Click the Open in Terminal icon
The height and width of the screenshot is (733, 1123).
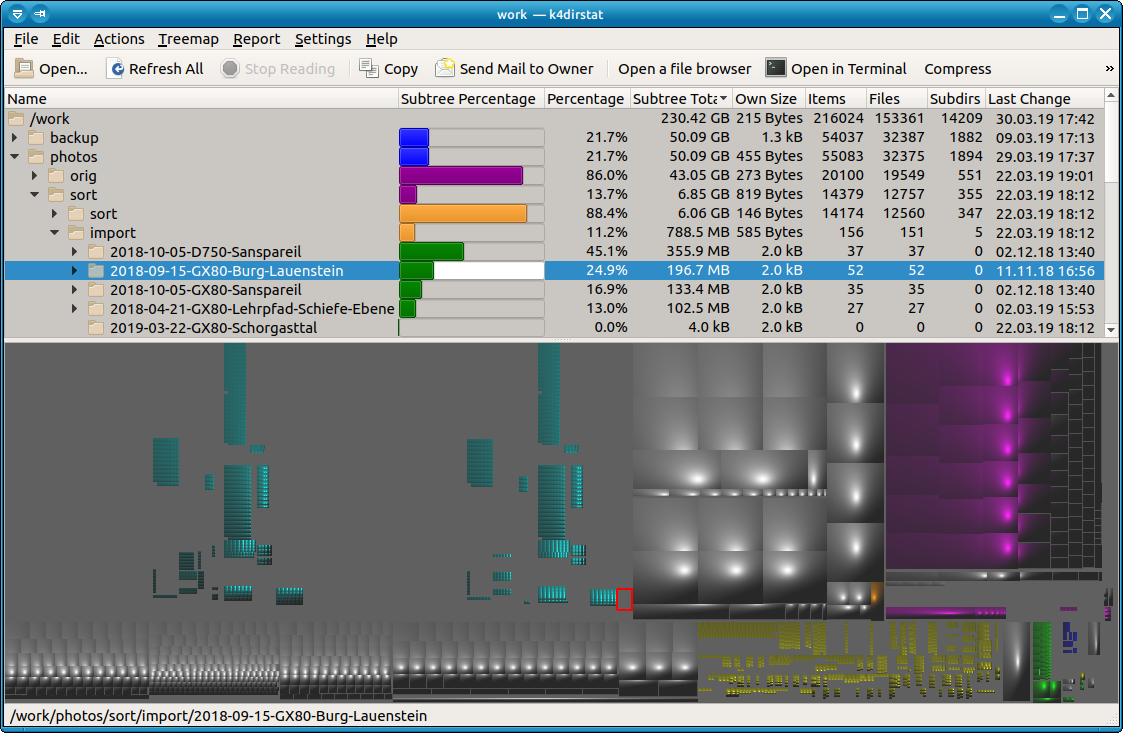click(x=776, y=68)
